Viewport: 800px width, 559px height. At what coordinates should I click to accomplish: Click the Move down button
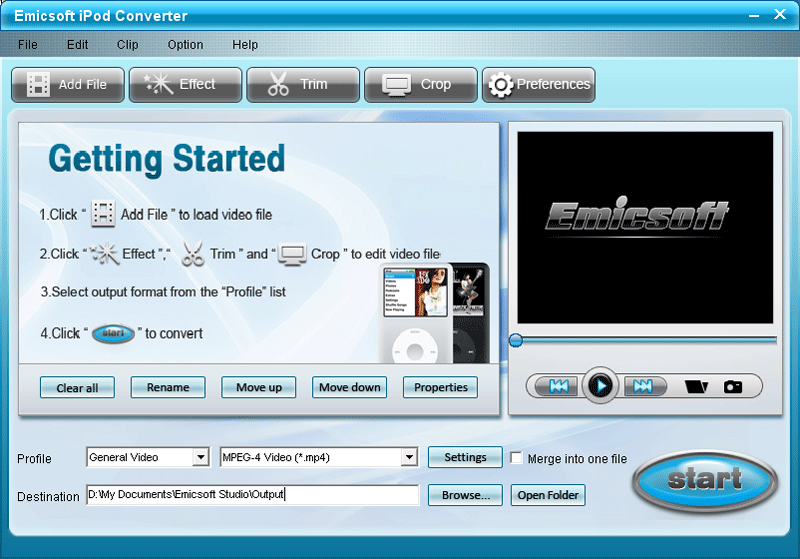(x=349, y=387)
